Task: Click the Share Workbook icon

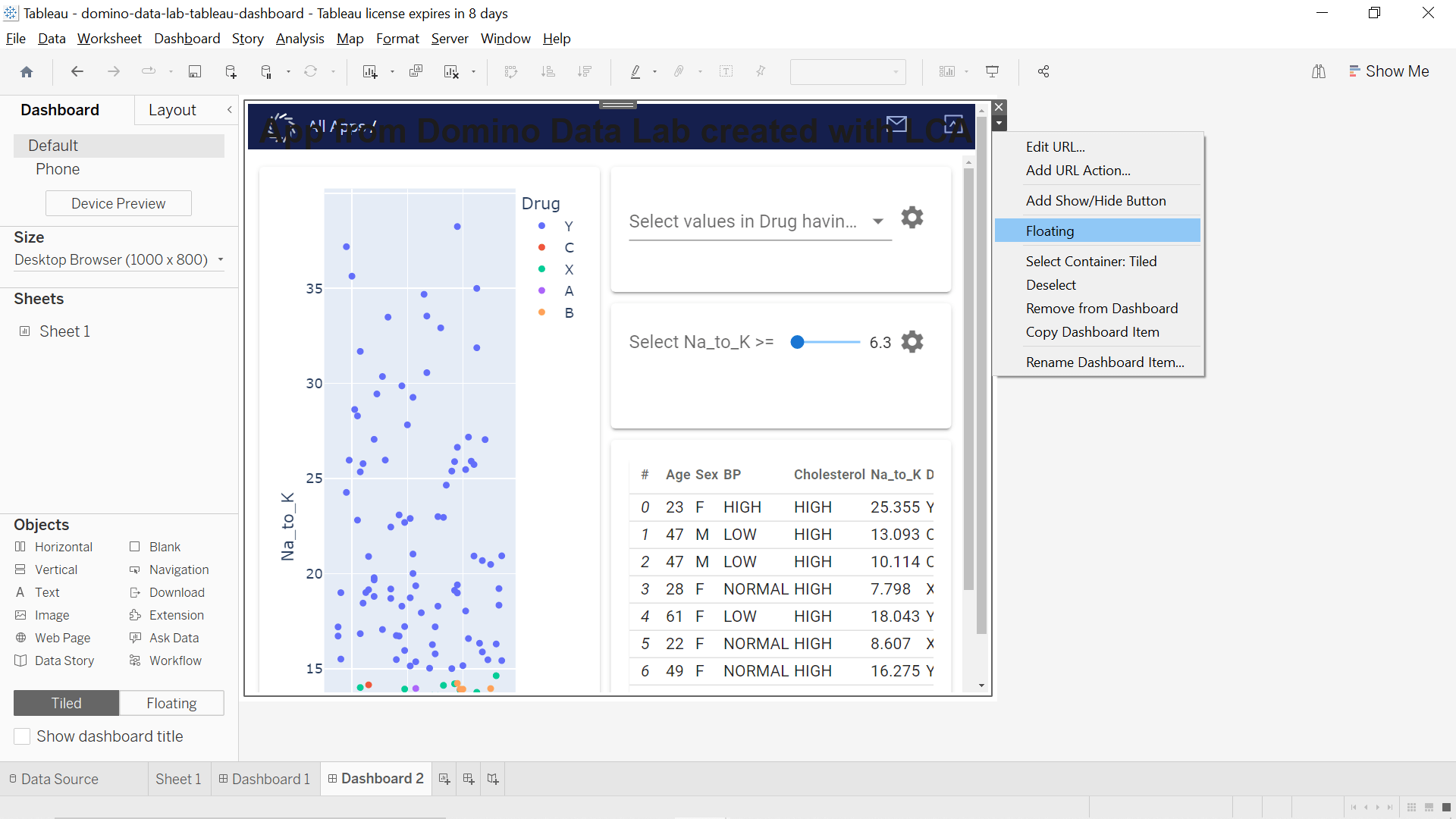Action: [x=1043, y=71]
